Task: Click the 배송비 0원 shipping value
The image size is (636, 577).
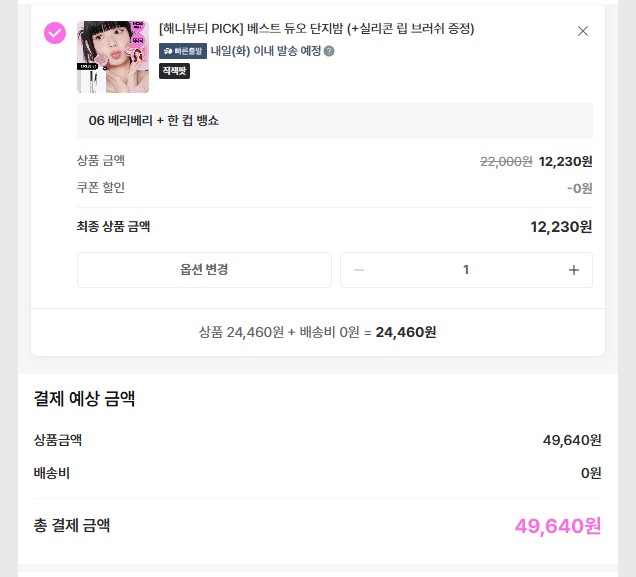Action: (591, 473)
